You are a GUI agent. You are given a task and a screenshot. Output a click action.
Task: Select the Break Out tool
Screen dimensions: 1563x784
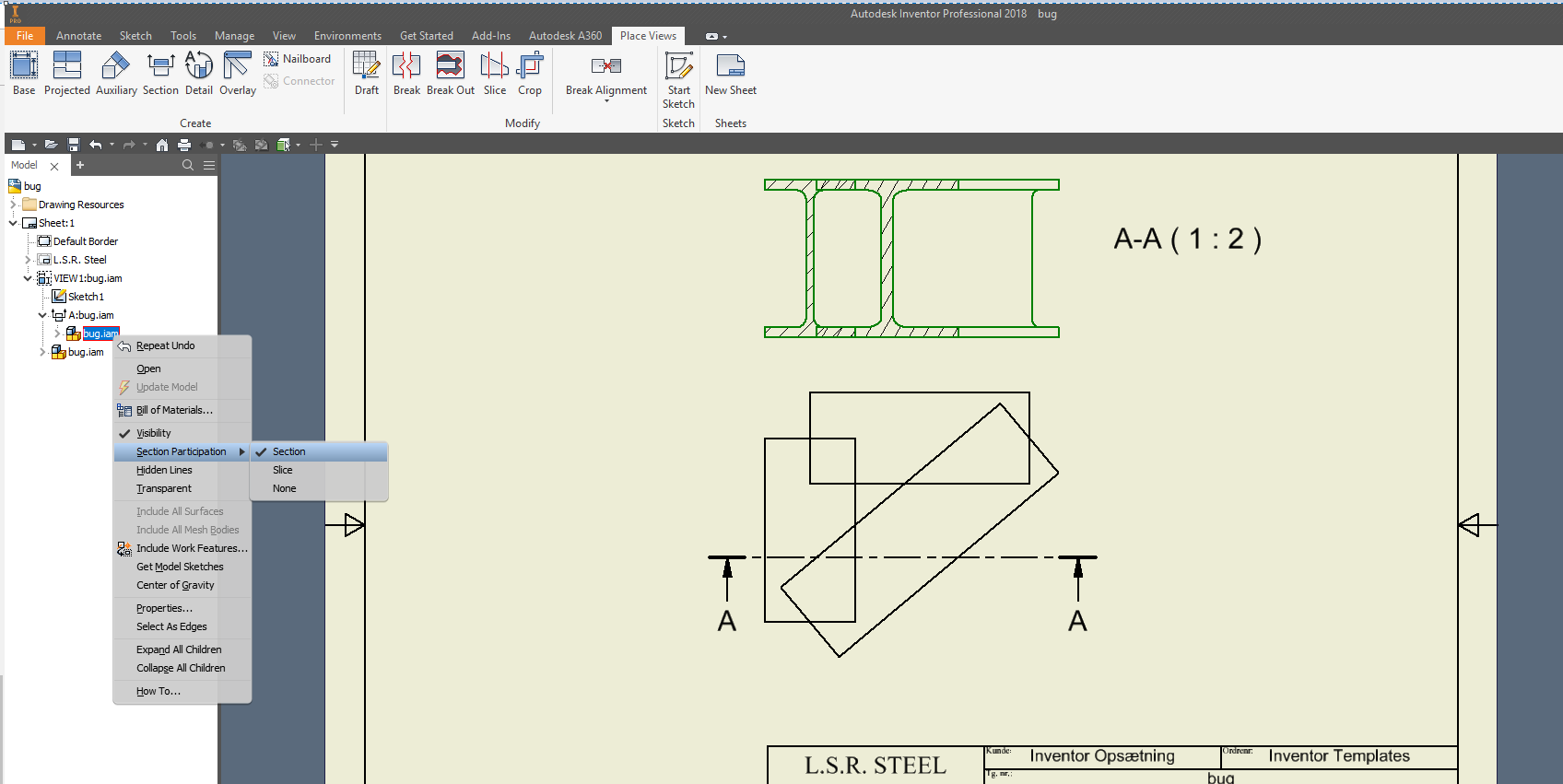[x=451, y=73]
